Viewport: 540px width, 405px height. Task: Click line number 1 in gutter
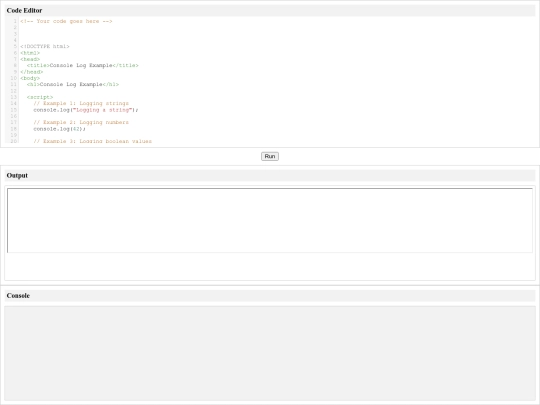pyautogui.click(x=15, y=21)
